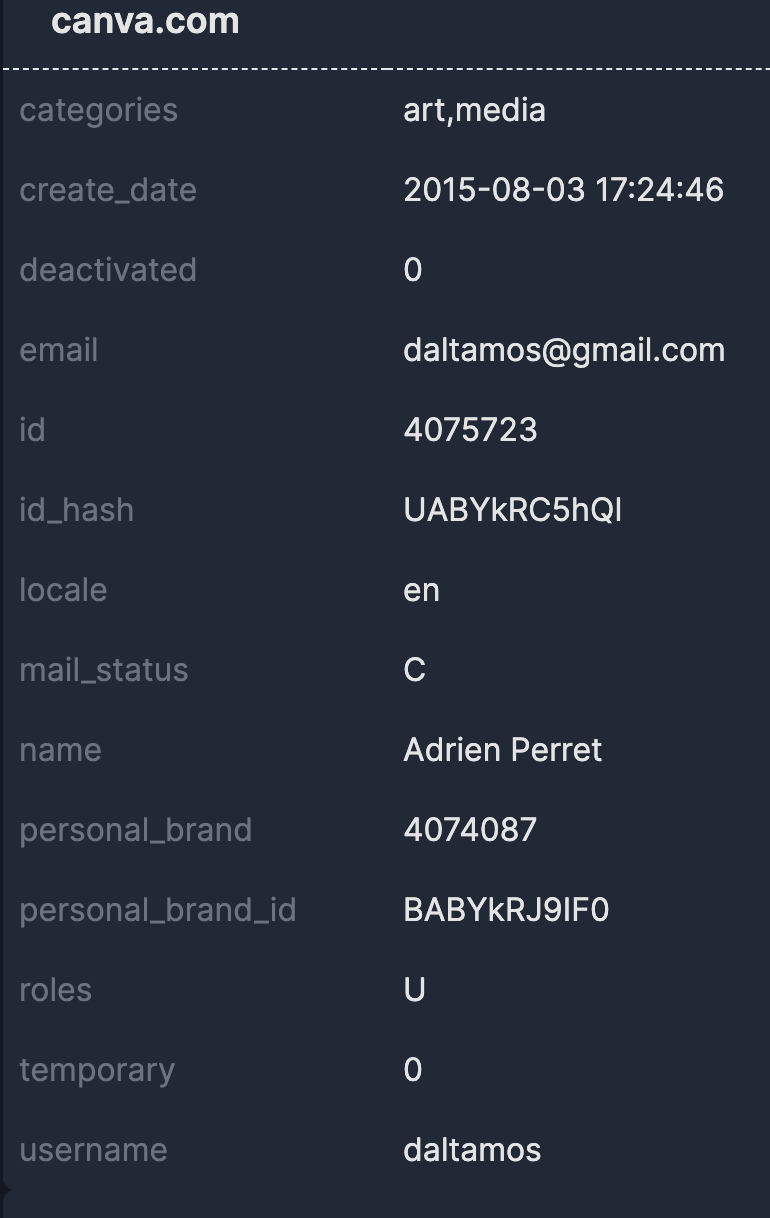Select the id_hash field label

(x=76, y=510)
